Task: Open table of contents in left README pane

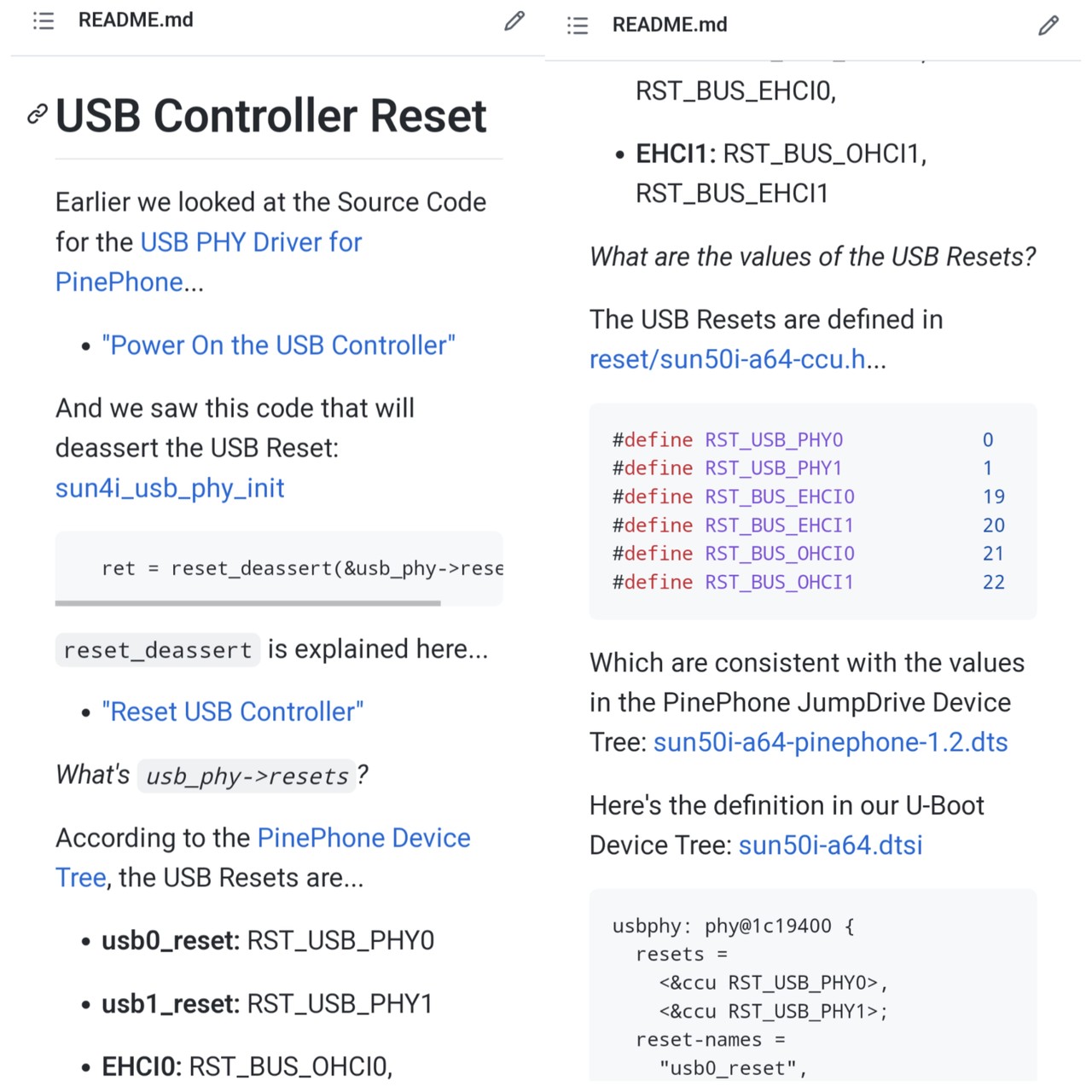Action: click(44, 20)
